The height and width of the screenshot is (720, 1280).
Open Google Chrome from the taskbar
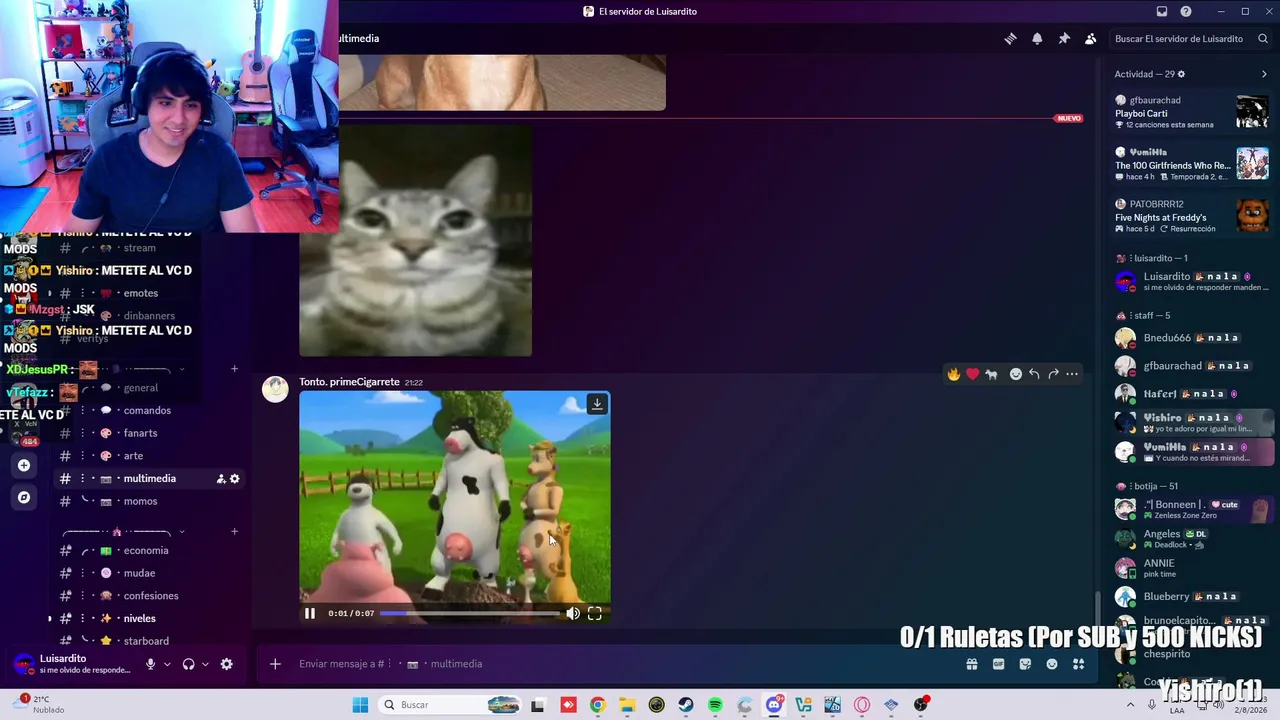tap(597, 705)
